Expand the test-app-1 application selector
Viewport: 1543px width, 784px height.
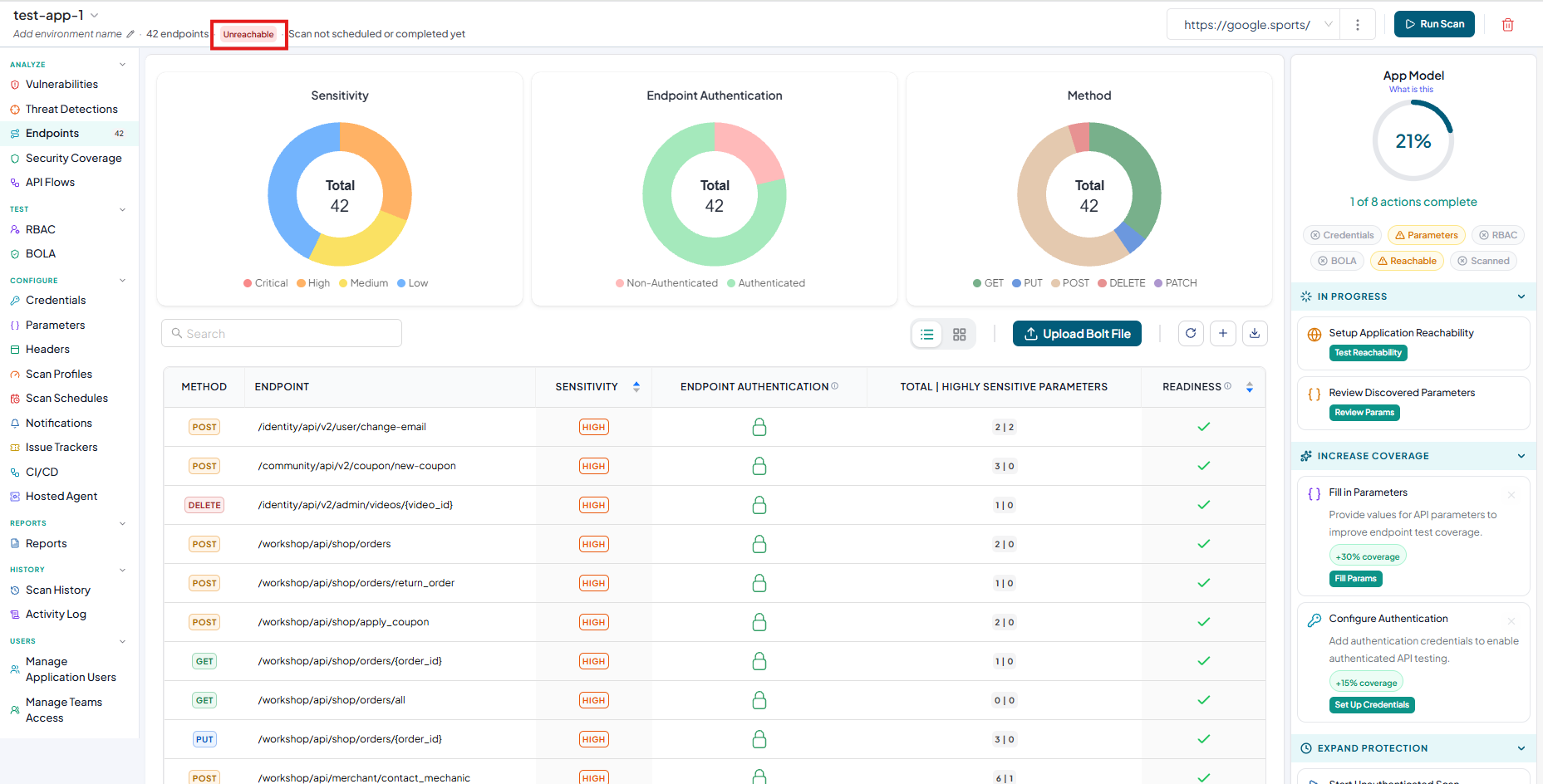point(94,15)
